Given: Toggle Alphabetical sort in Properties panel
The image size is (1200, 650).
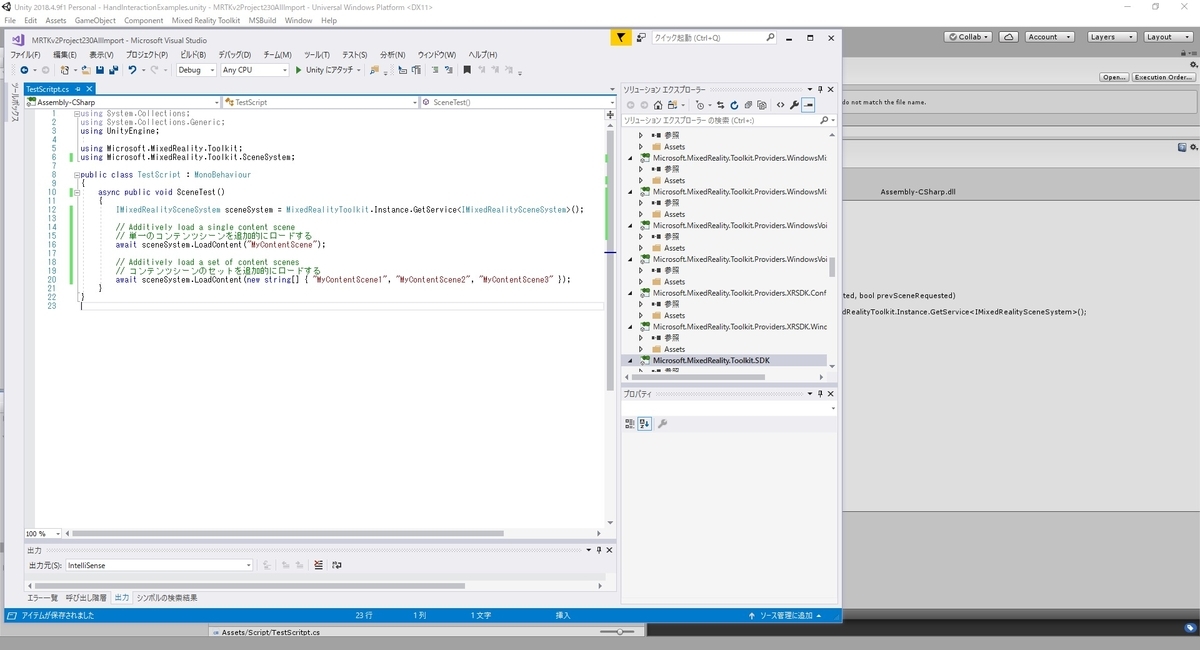Looking at the screenshot, I should [x=645, y=424].
